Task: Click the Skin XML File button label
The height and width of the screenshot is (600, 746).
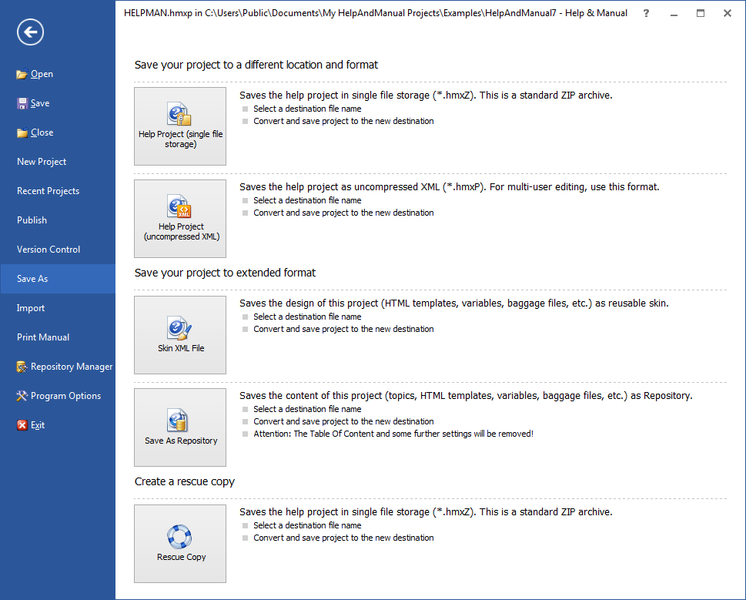Action: point(181,348)
